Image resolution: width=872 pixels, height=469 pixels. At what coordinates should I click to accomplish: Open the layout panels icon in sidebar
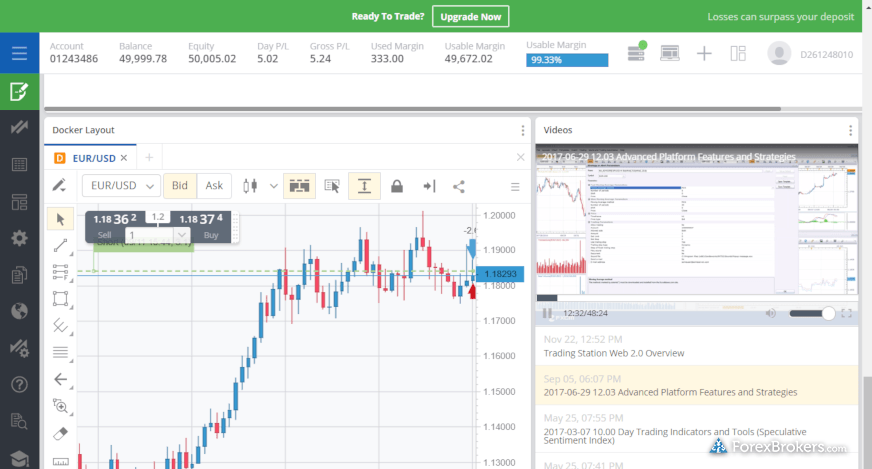point(19,202)
